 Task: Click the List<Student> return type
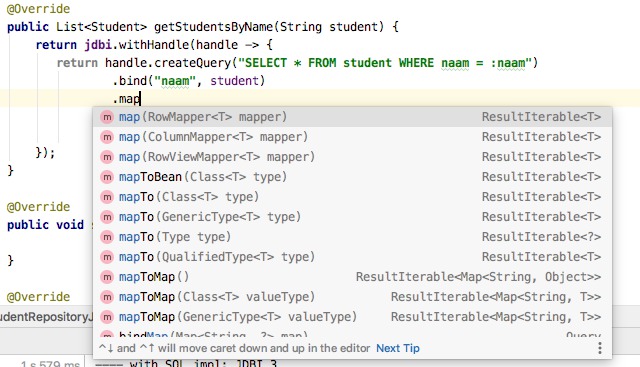[101, 27]
